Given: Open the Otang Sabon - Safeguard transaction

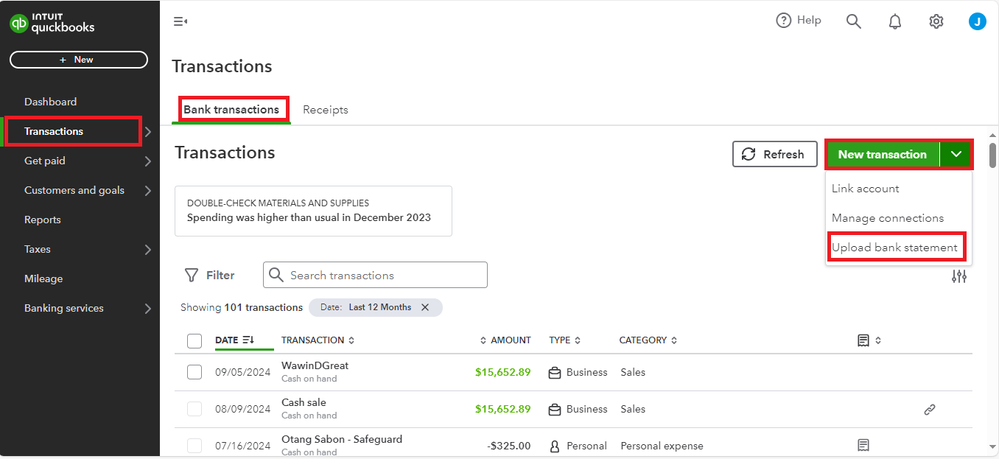Looking at the screenshot, I should (x=342, y=439).
